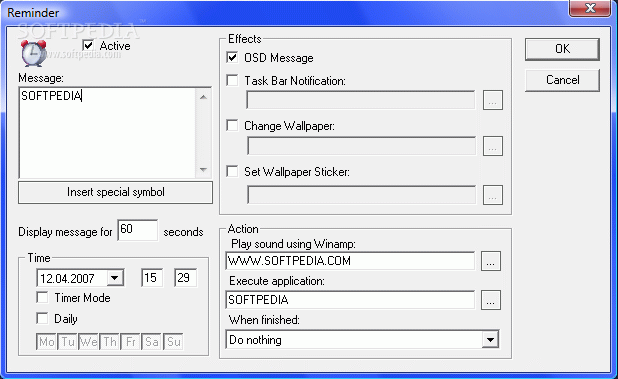
Task: Close the Reminder window
Action: click(x=590, y=8)
